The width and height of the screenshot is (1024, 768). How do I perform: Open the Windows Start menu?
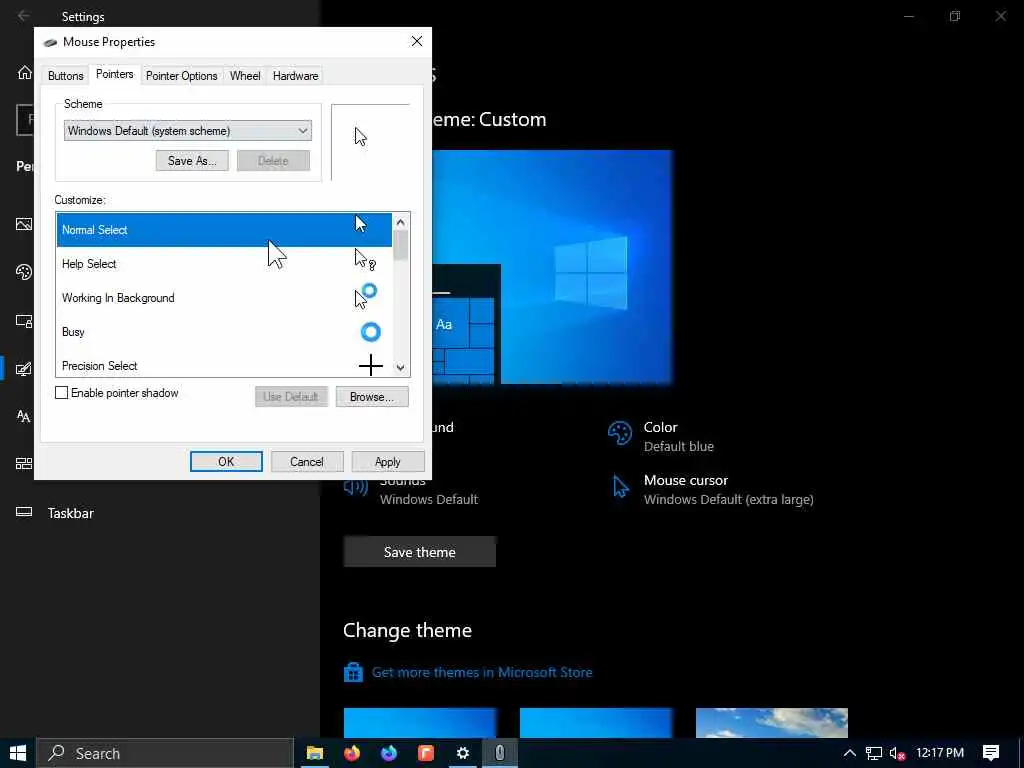18,753
